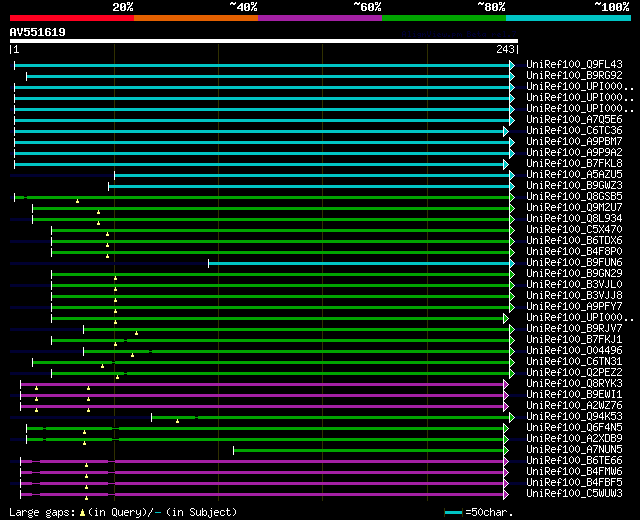Click the AV551619 query name

tap(38, 32)
